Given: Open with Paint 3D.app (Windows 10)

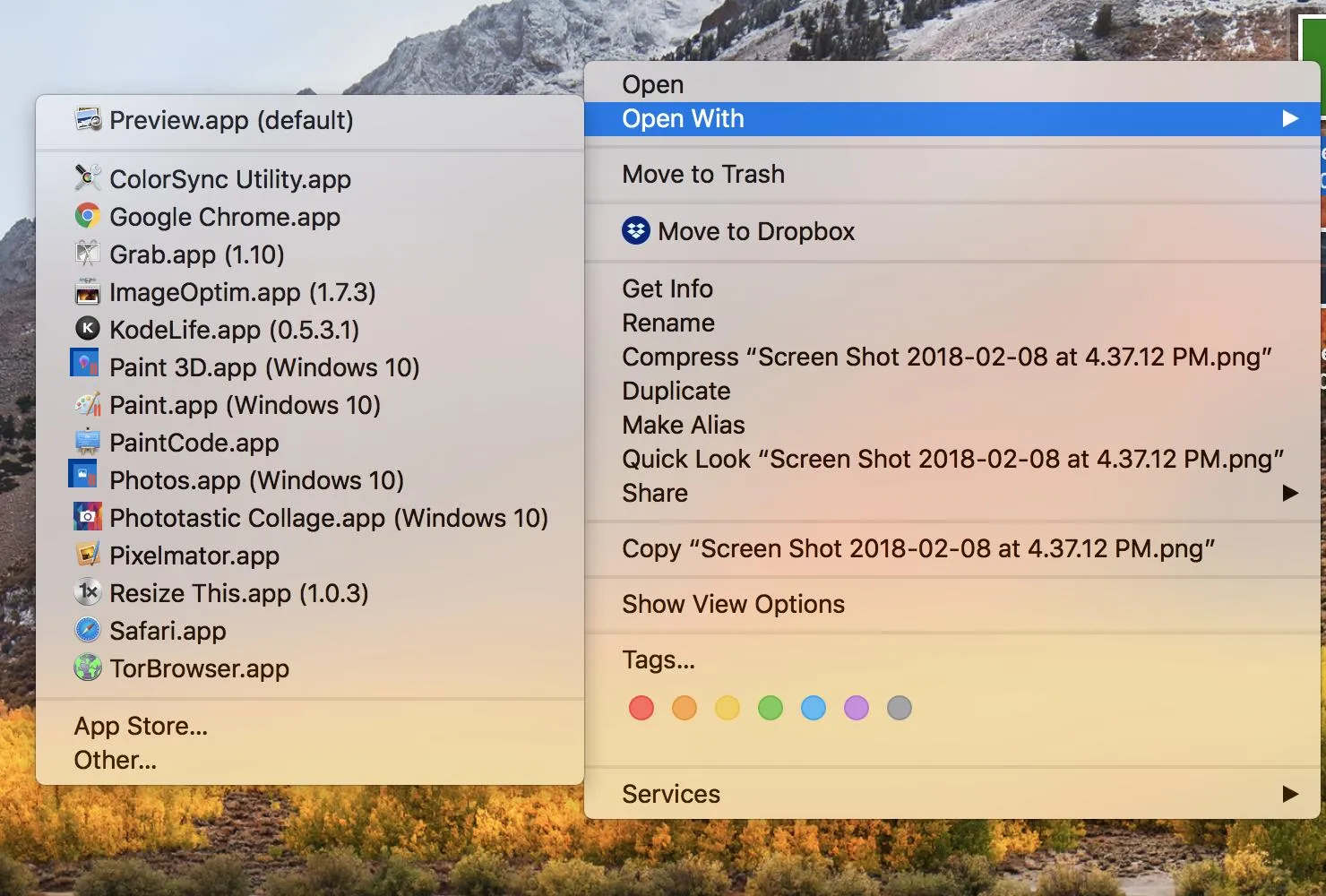Looking at the screenshot, I should tap(310, 367).
